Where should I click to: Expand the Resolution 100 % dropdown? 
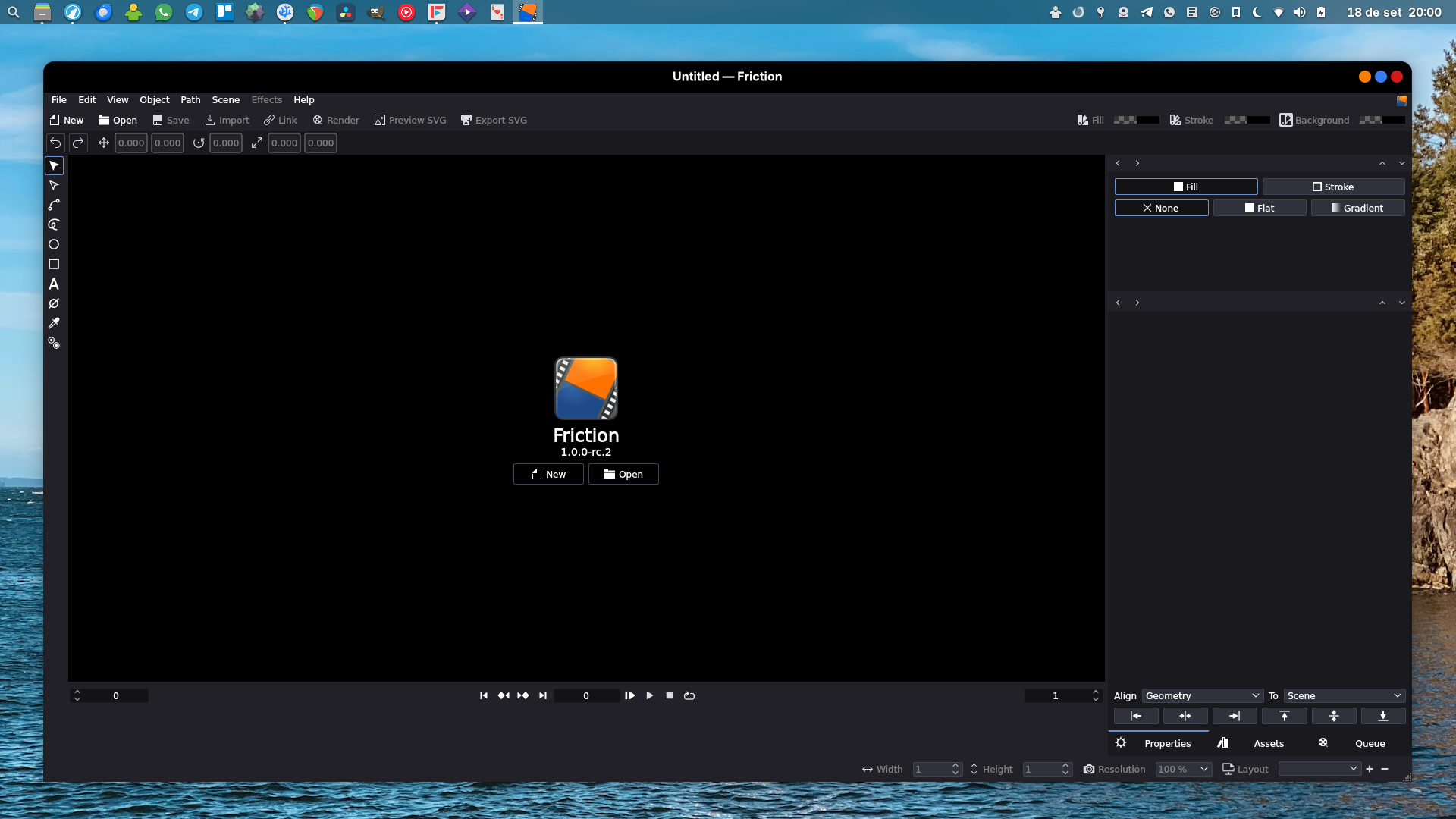coord(1182,769)
